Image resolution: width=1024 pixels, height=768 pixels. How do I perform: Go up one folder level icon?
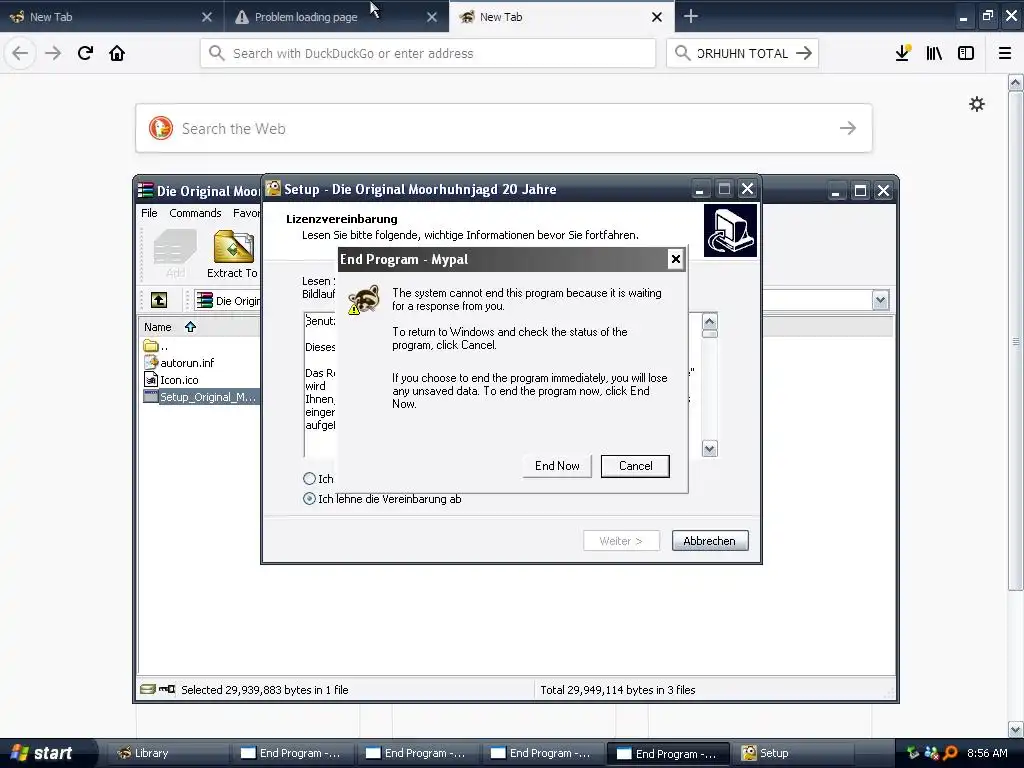point(159,300)
